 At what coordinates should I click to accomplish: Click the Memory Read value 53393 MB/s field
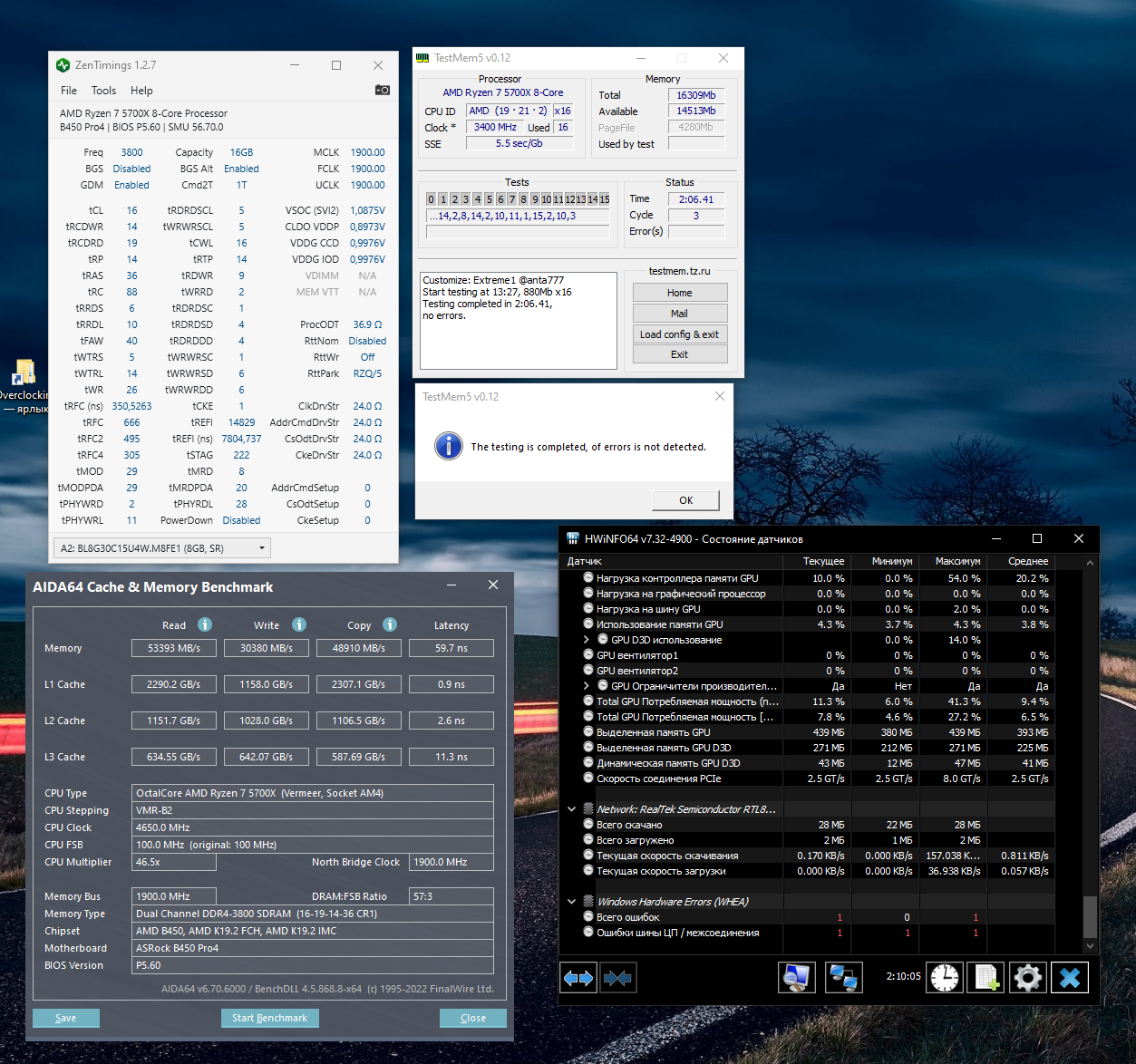(x=174, y=648)
